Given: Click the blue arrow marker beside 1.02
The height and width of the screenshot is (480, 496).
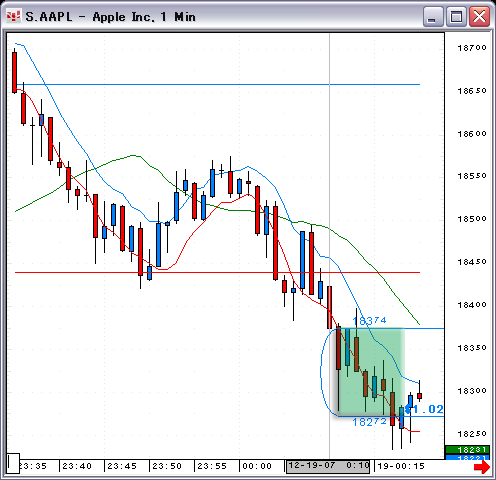Looking at the screenshot, I should (408, 409).
